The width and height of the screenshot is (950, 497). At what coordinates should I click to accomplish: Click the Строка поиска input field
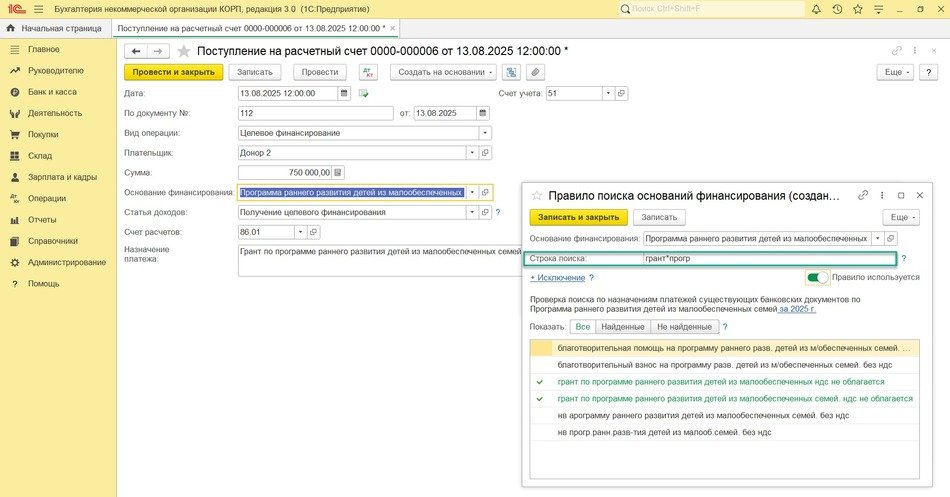pyautogui.click(x=768, y=259)
